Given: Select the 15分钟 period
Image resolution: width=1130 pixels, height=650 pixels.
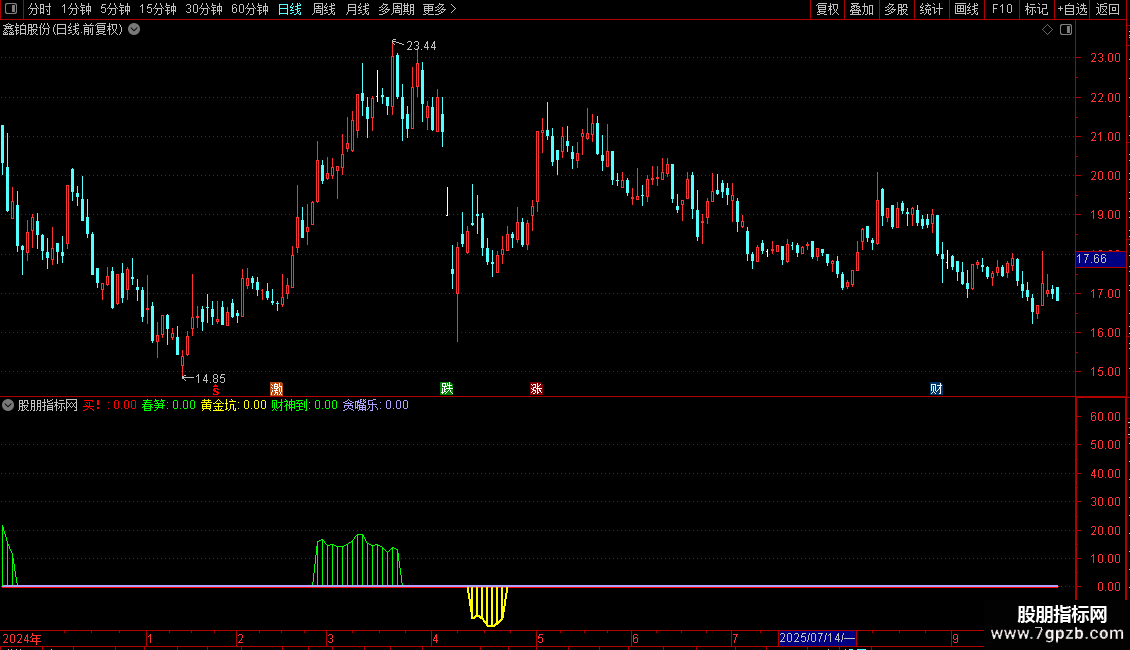Looking at the screenshot, I should coord(158,9).
